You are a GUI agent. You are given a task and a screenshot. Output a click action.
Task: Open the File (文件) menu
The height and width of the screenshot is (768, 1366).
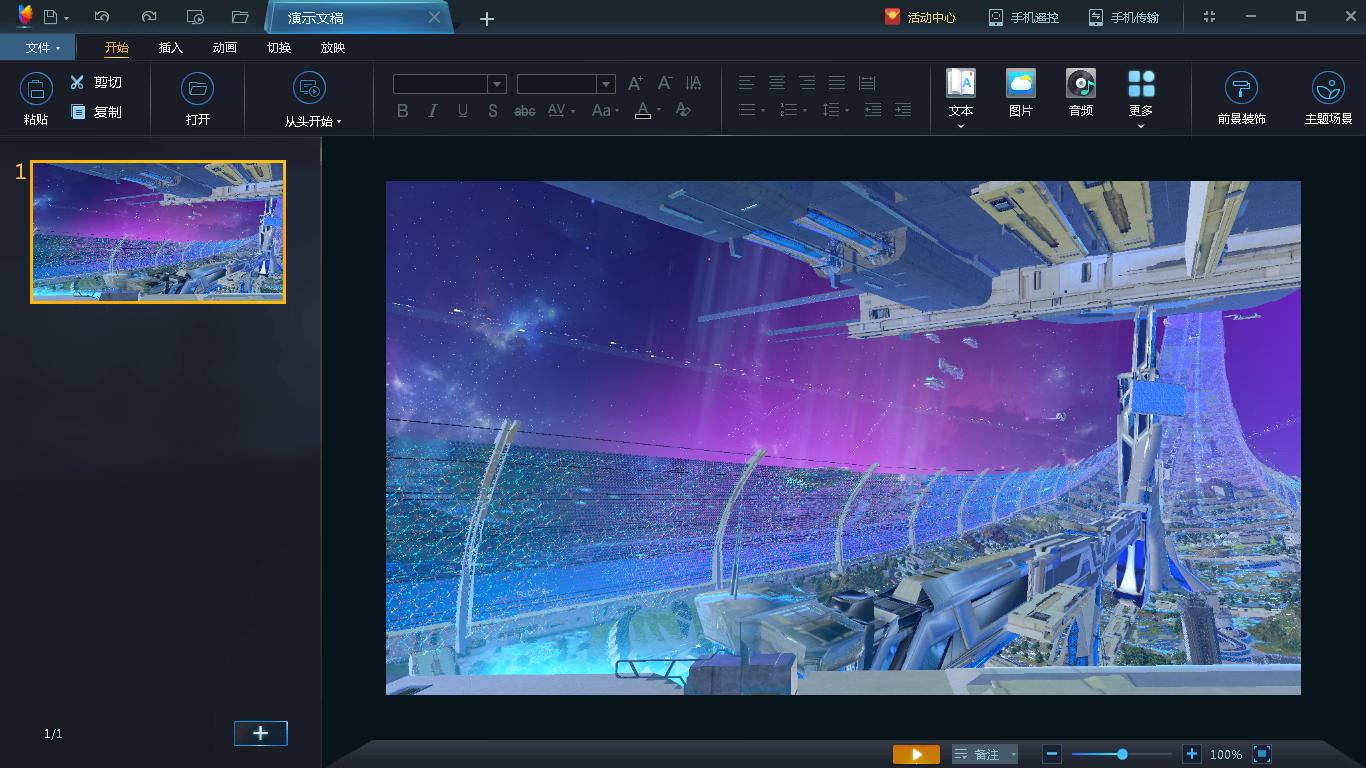(38, 47)
